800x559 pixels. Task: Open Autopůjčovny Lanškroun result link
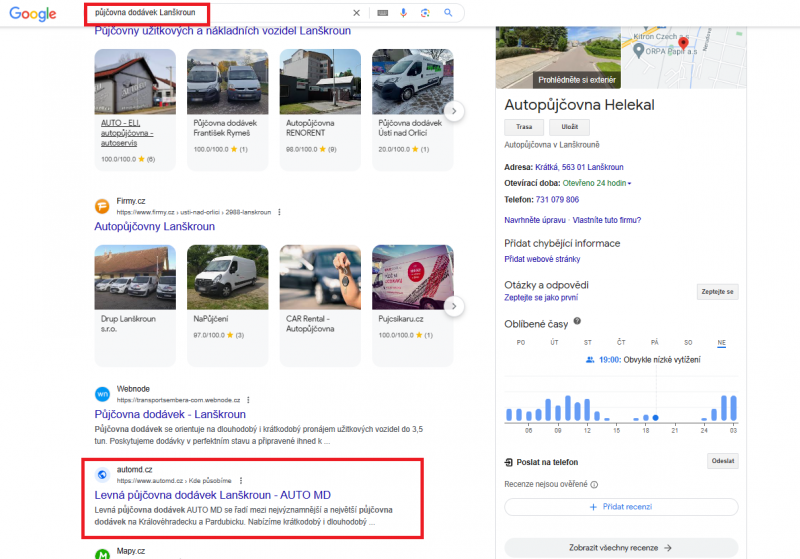155,226
